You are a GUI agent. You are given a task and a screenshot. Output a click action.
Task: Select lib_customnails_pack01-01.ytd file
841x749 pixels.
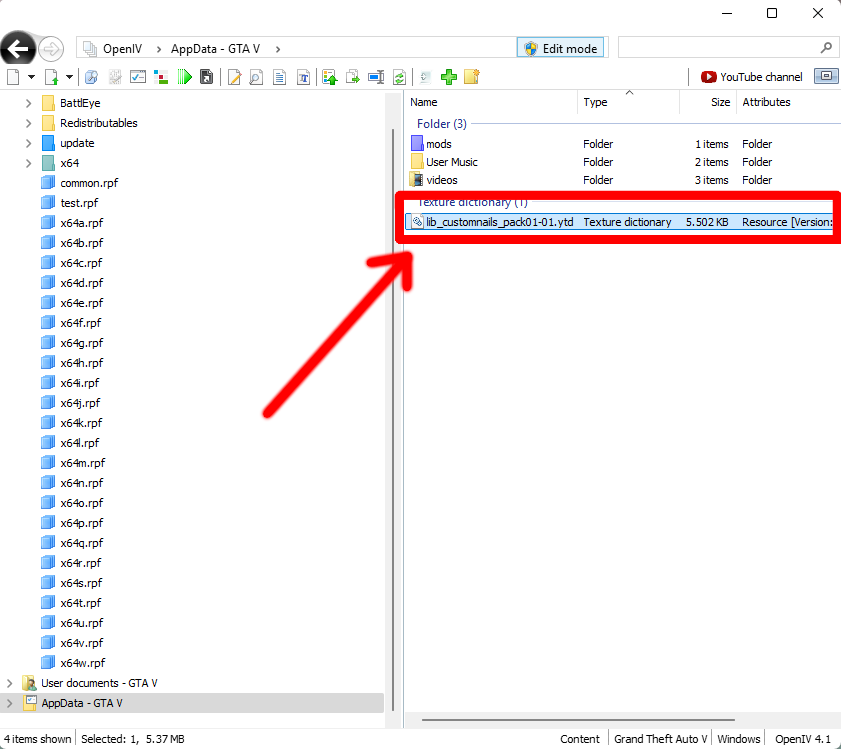[x=499, y=222]
